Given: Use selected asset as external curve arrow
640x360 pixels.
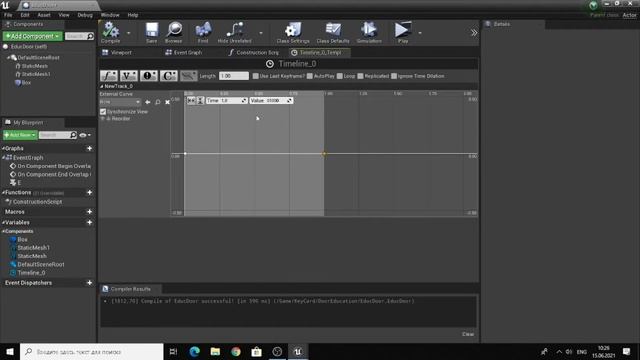Looking at the screenshot, I should [148, 102].
